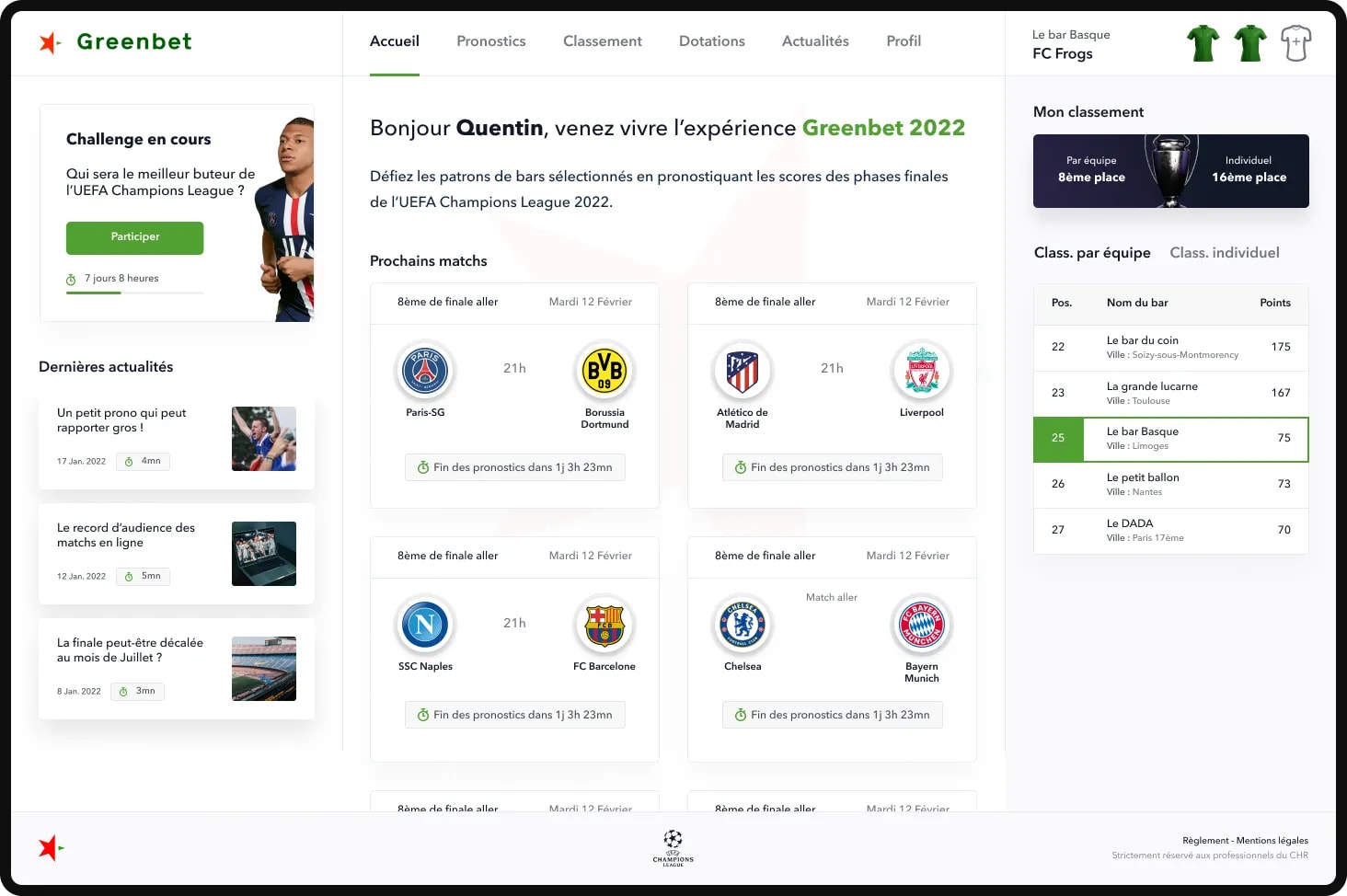Open the record d'audience article thumbnail

pyautogui.click(x=264, y=554)
